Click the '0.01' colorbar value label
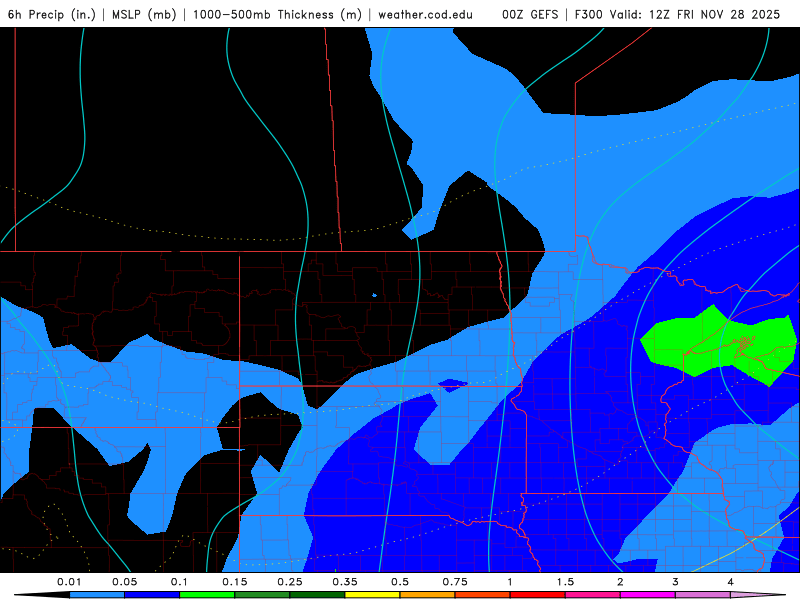 click(x=69, y=582)
